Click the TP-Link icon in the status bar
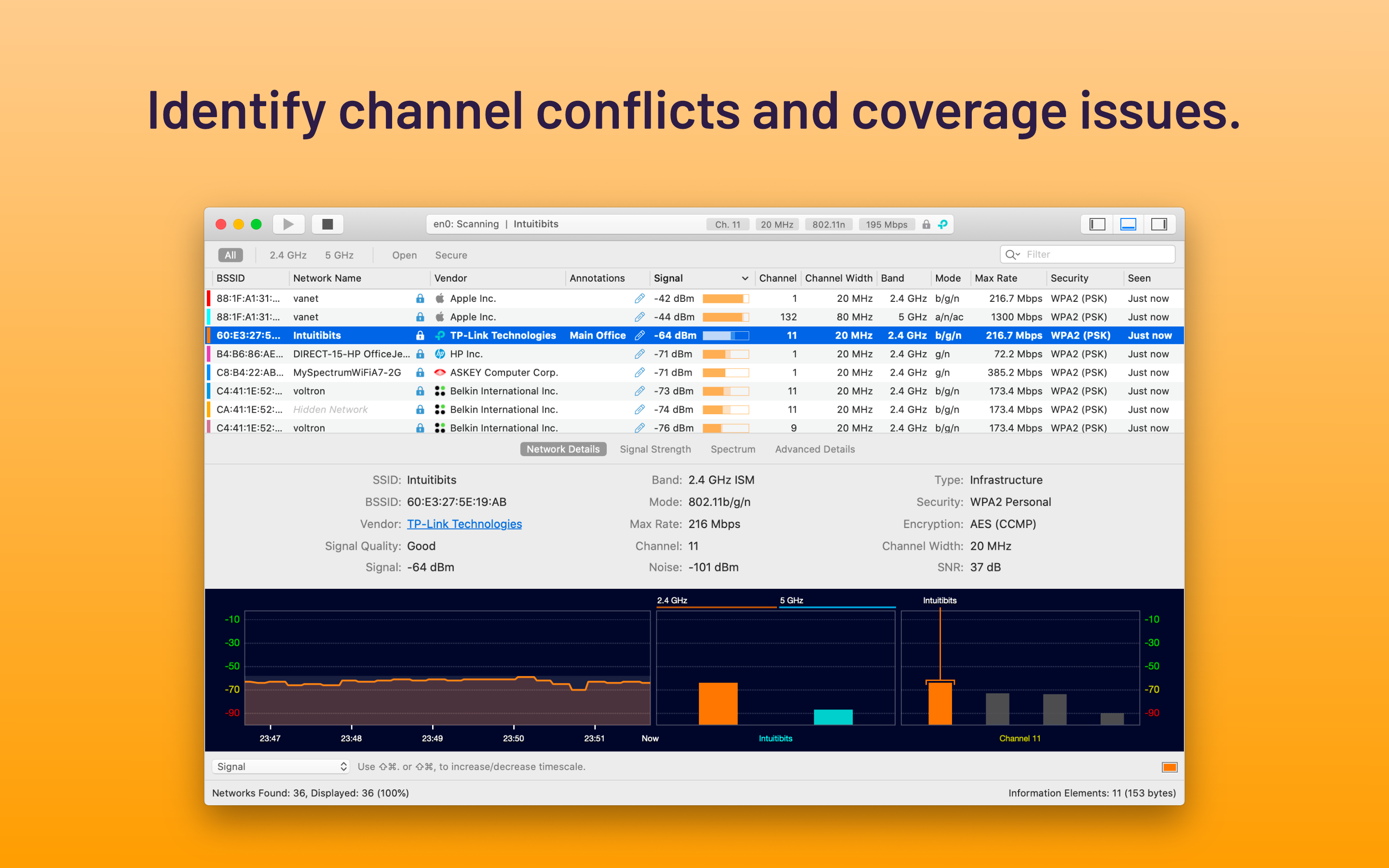This screenshot has height=868, width=1389. (x=942, y=224)
